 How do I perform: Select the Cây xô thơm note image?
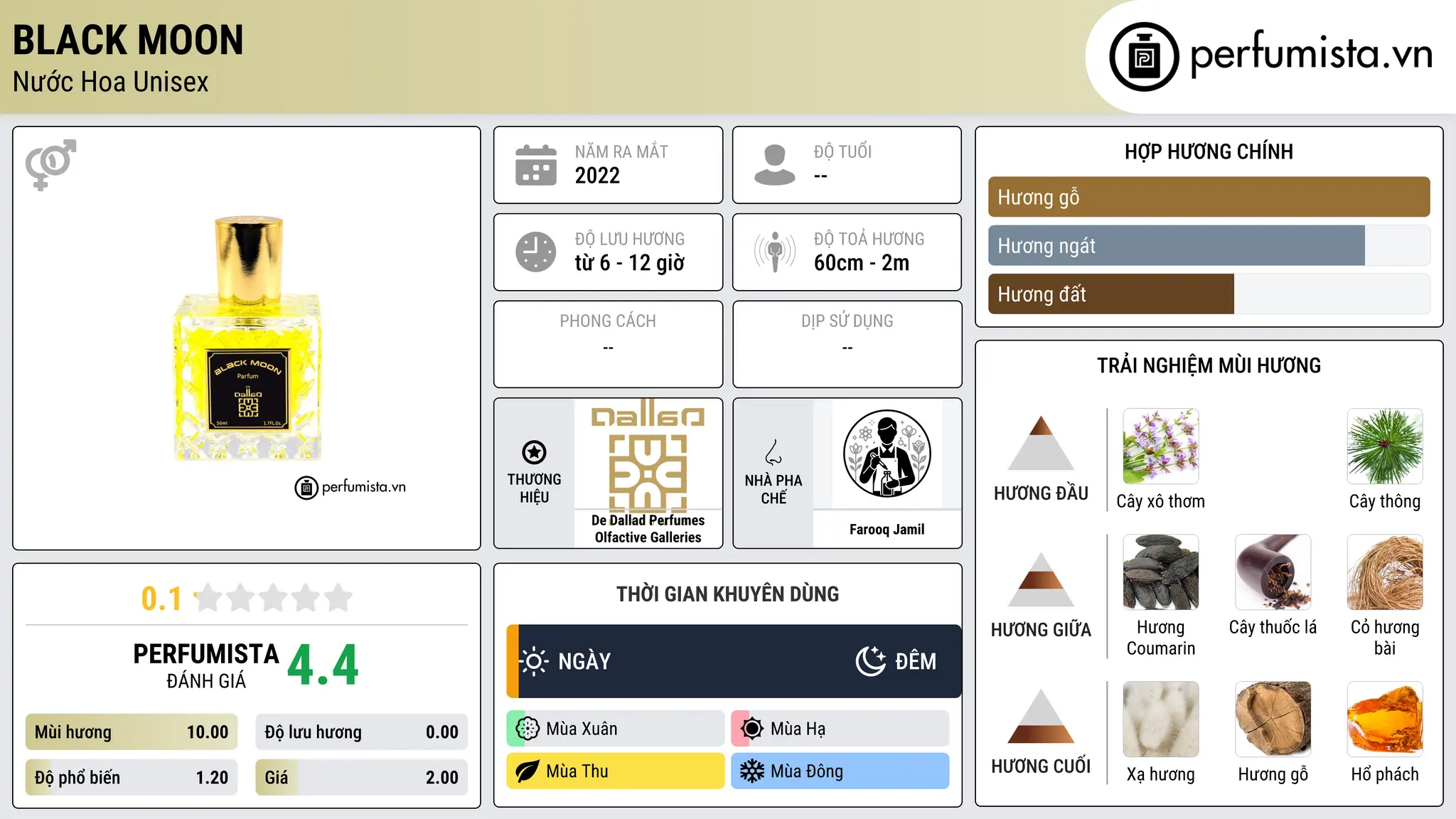[x=1161, y=446]
